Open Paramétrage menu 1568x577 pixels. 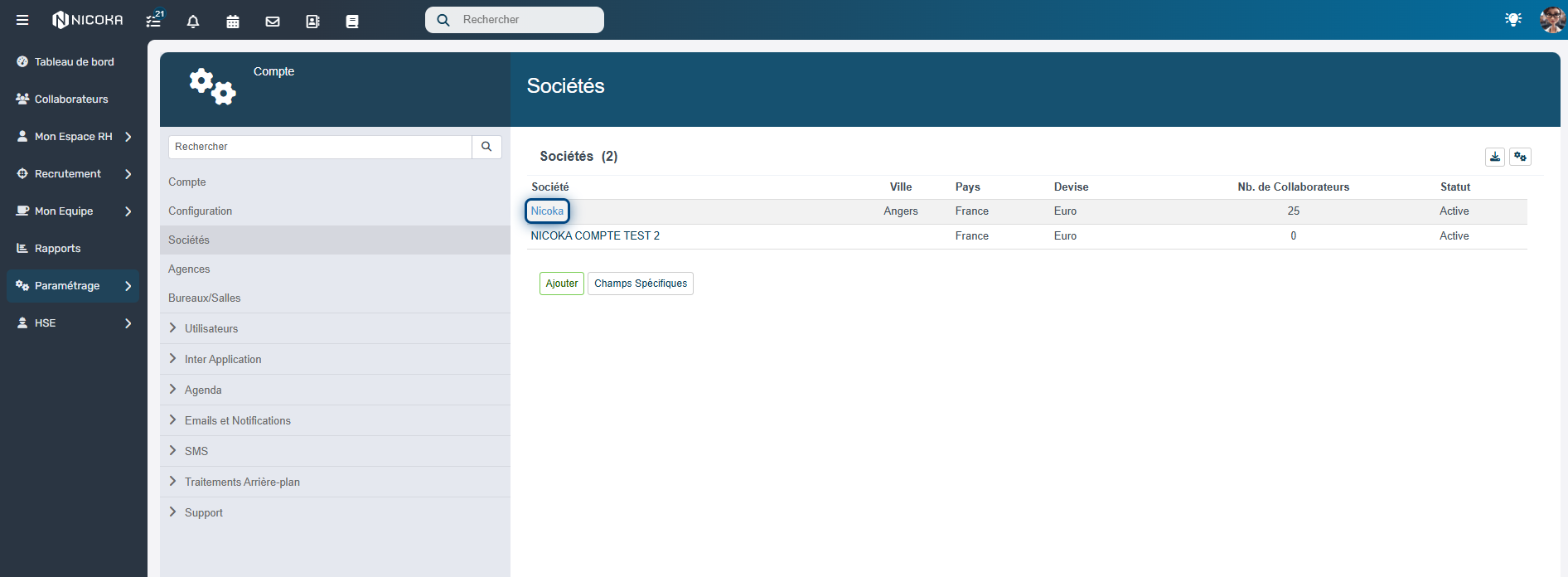pos(73,286)
